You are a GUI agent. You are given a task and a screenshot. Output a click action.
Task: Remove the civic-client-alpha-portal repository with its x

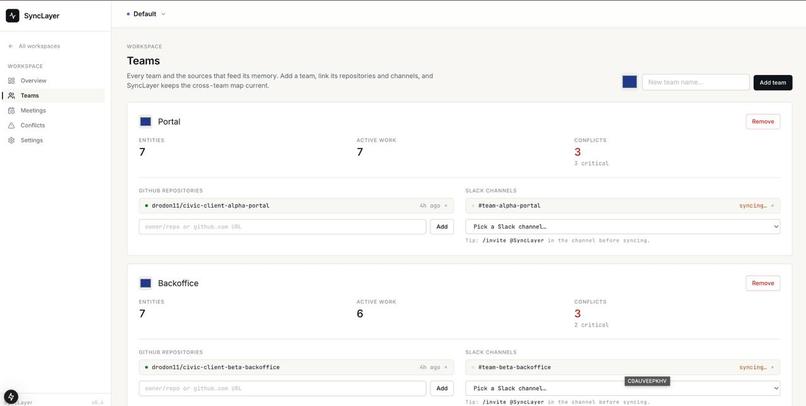[x=446, y=206]
